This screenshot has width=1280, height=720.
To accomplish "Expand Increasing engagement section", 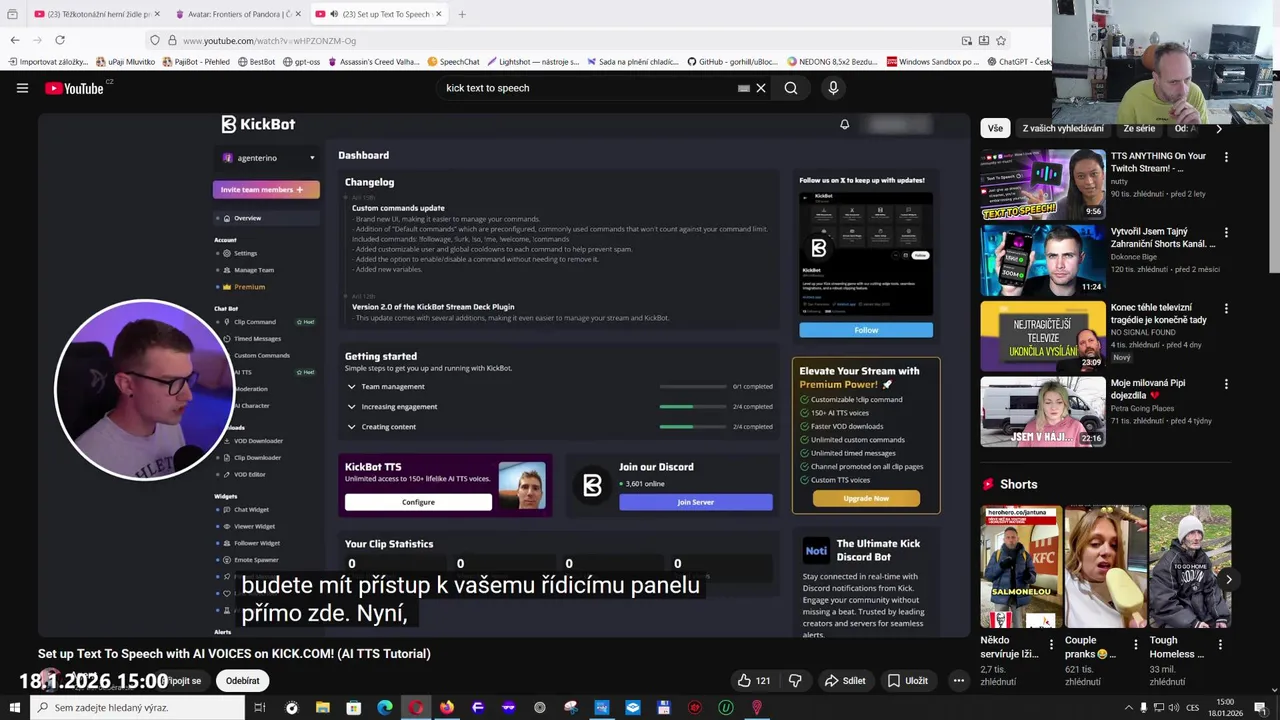I will 351,407.
